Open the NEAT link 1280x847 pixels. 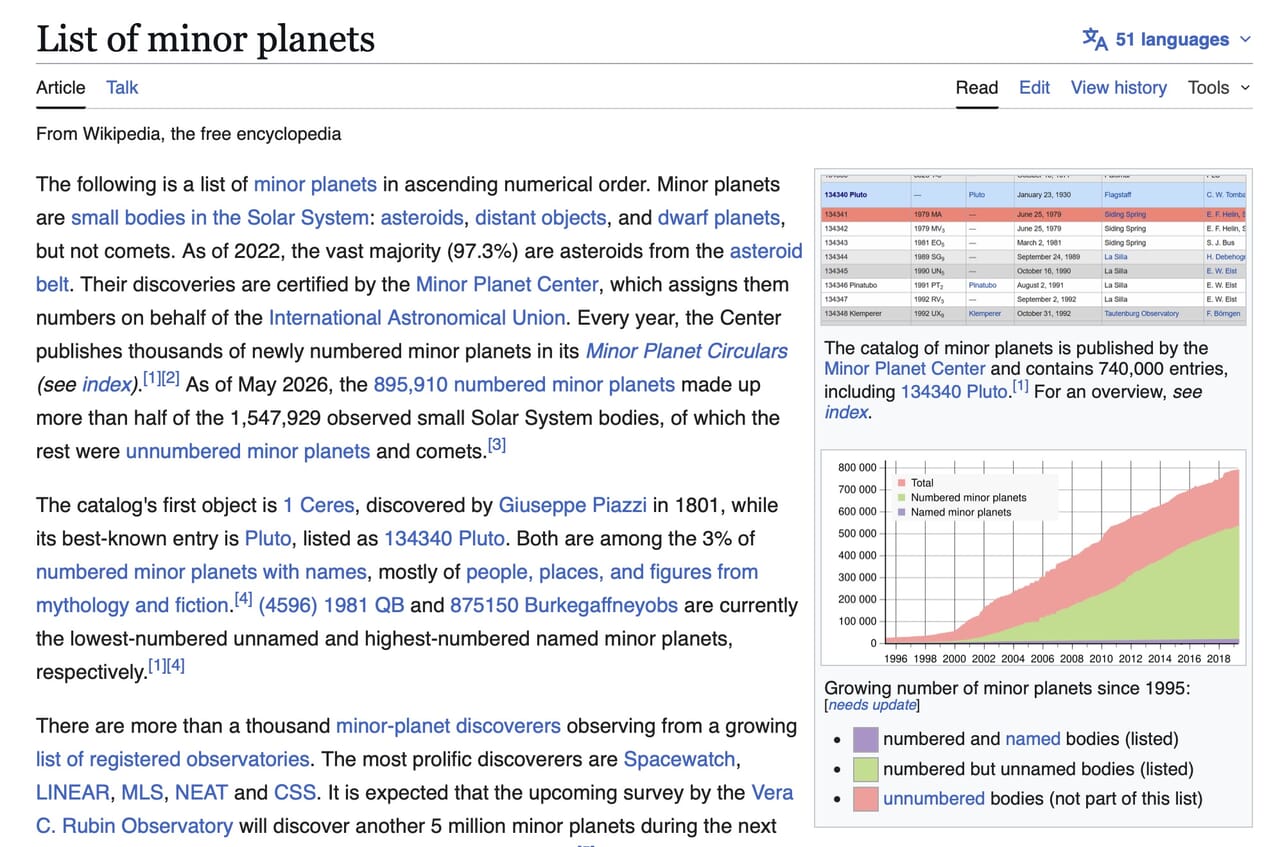pos(201,793)
